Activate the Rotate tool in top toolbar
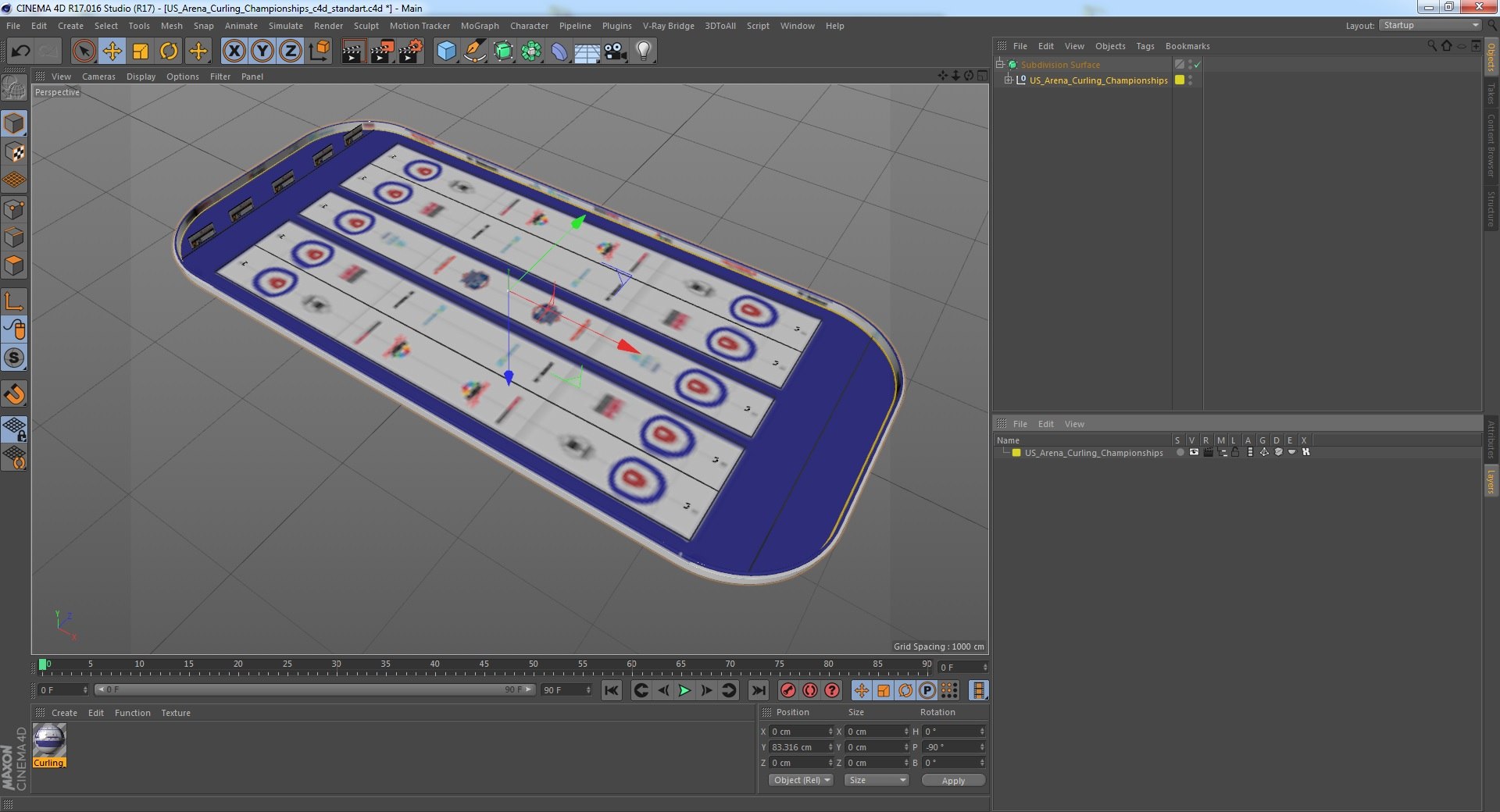The image size is (1500, 812). (169, 52)
